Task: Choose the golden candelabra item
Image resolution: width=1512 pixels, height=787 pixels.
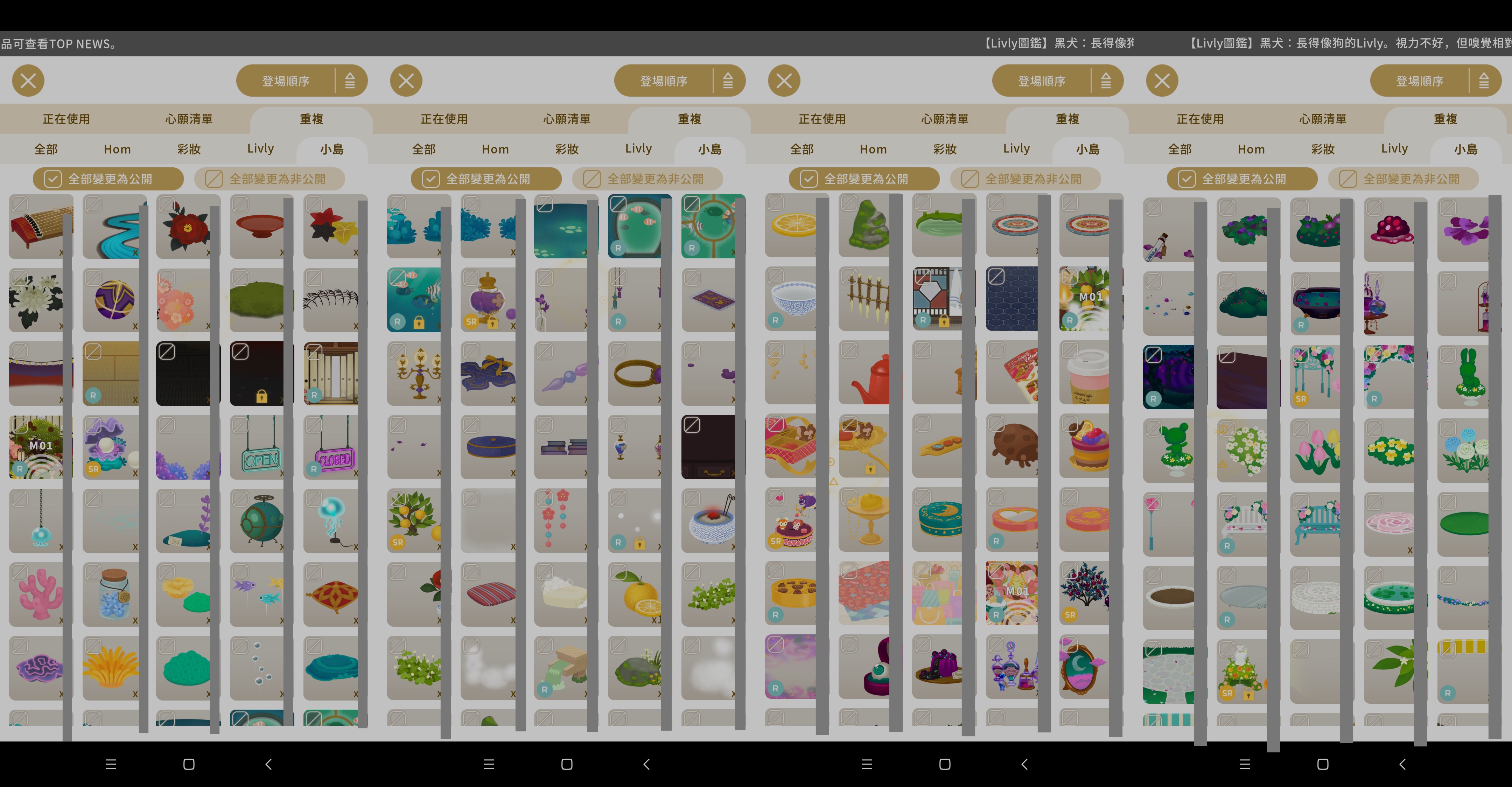Action: coord(419,374)
